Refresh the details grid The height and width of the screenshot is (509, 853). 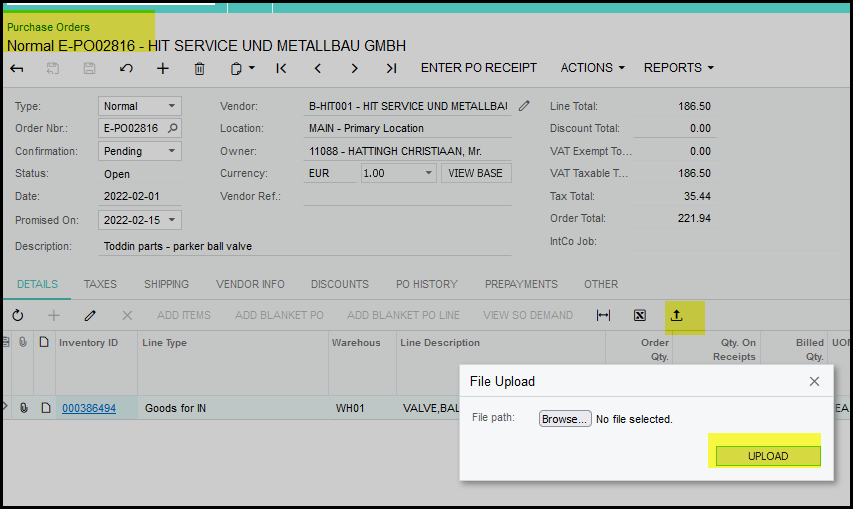[x=18, y=315]
